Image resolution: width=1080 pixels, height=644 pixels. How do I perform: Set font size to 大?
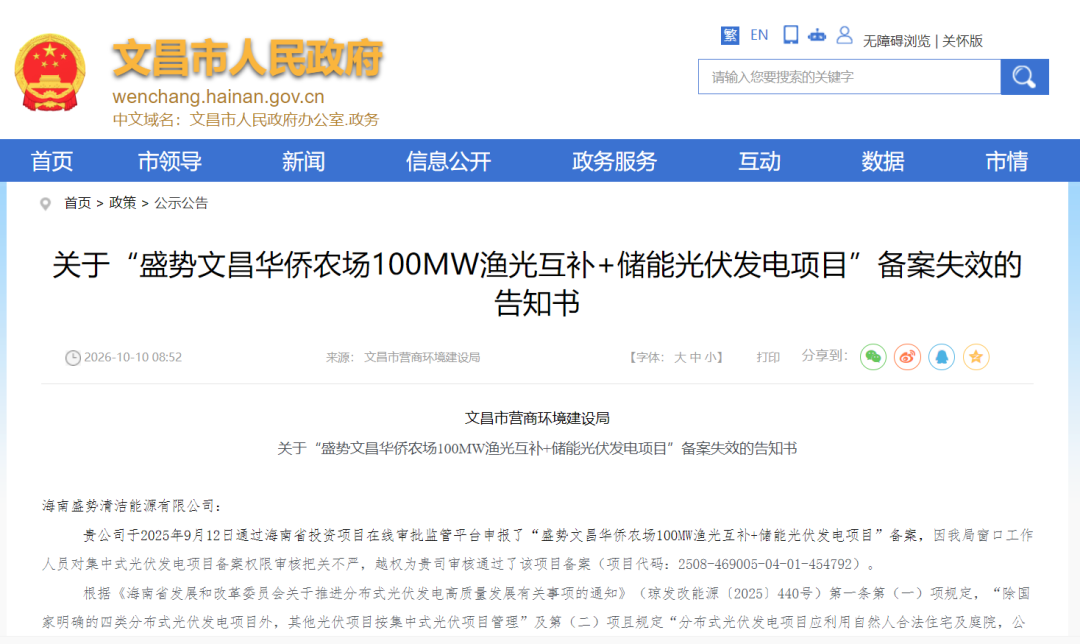tap(680, 357)
